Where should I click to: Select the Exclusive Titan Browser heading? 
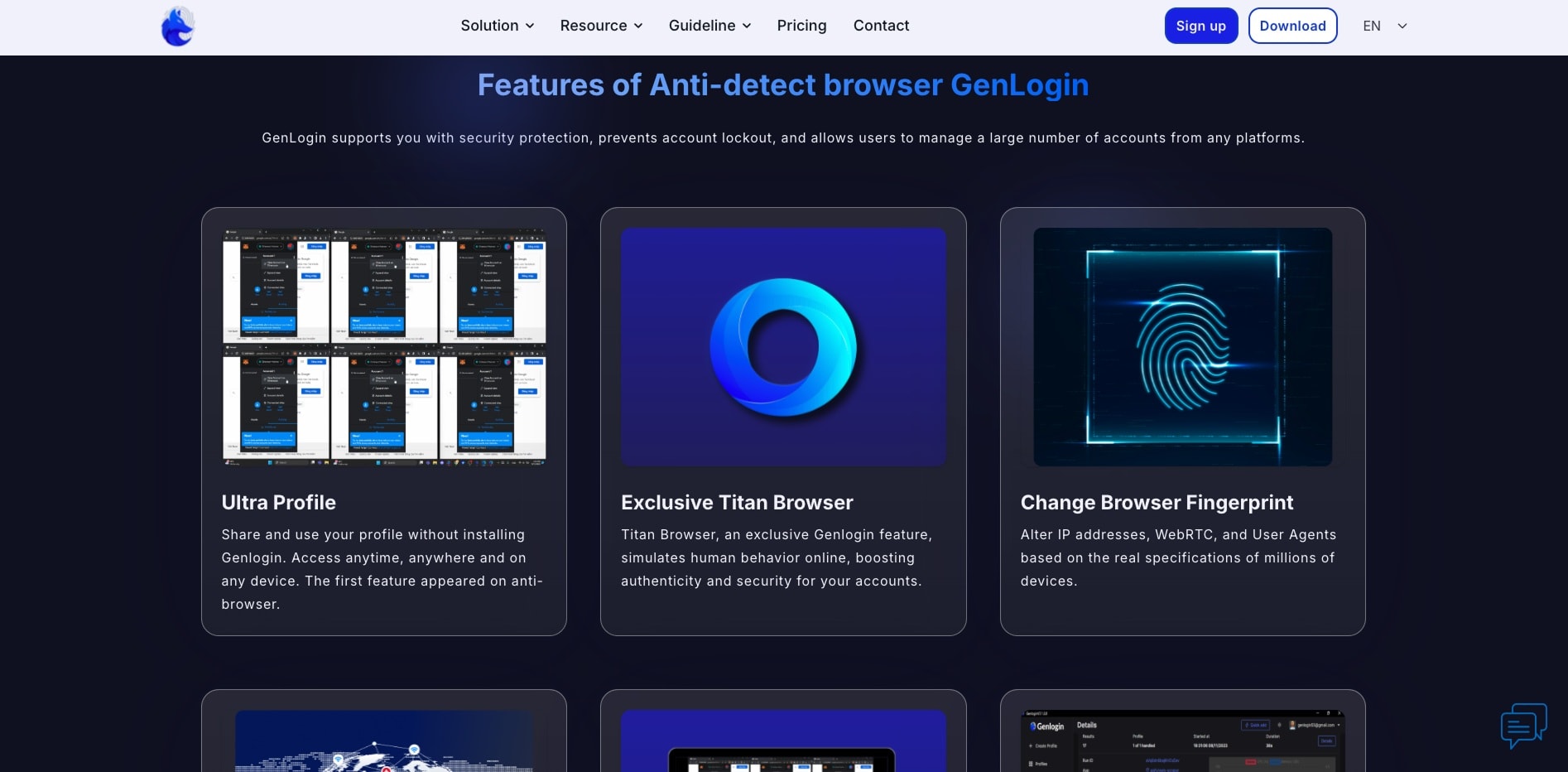point(737,503)
